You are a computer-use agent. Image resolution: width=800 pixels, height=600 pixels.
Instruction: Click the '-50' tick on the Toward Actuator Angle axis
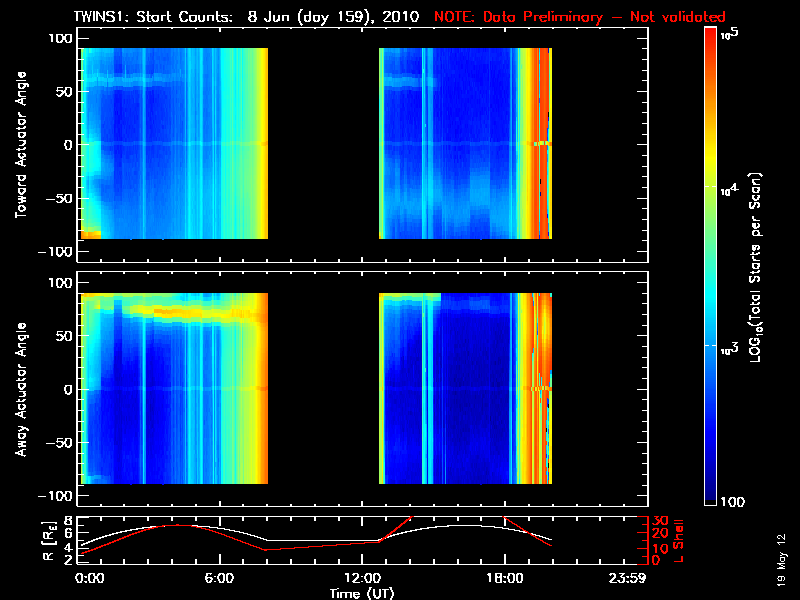[x=60, y=198]
